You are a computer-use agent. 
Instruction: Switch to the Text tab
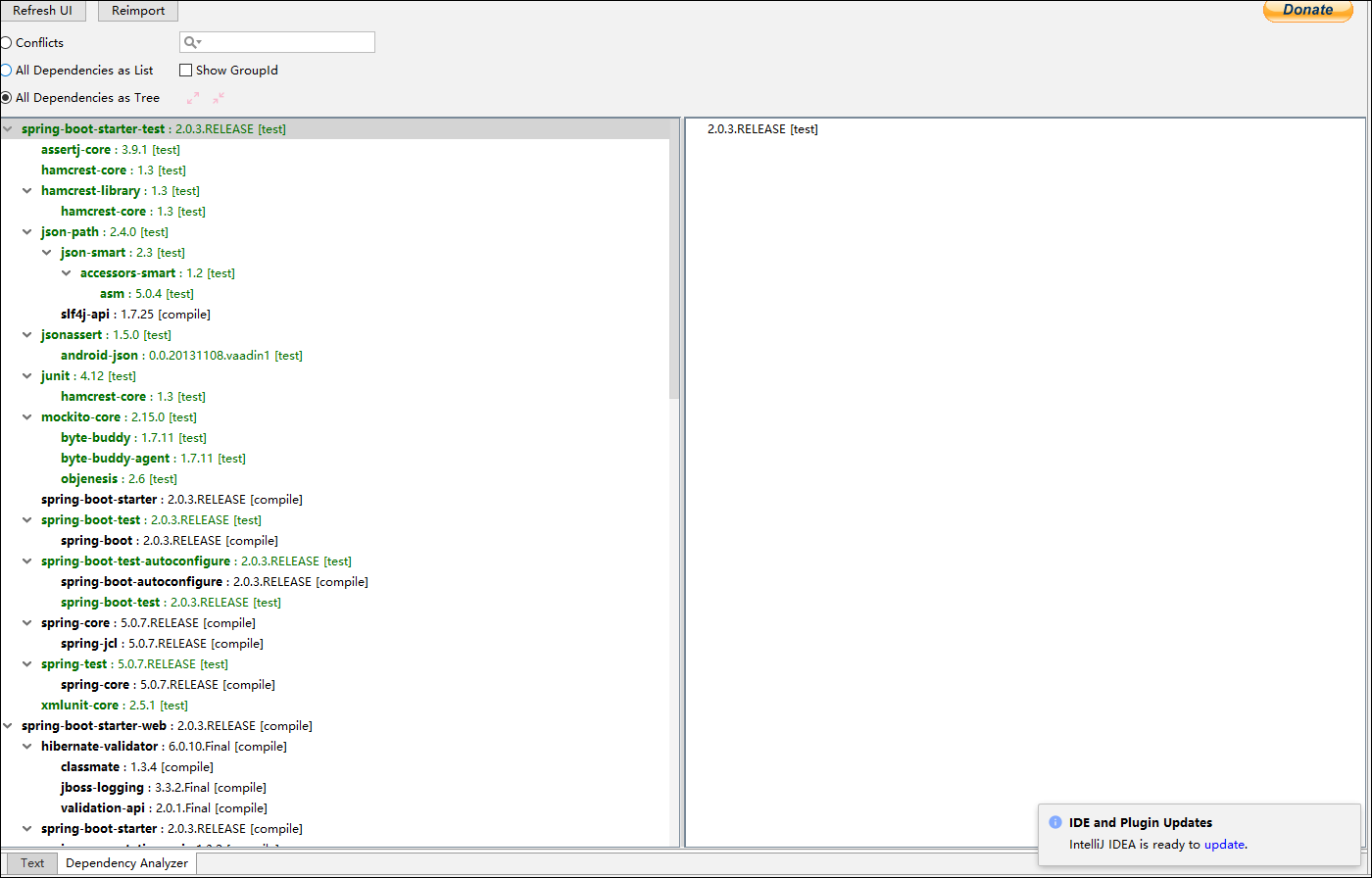pos(32,863)
